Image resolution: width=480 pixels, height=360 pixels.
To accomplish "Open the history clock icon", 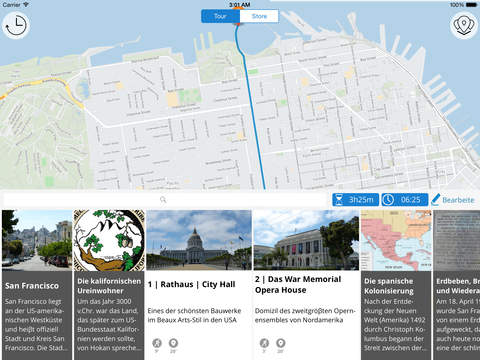I will click(x=16, y=25).
